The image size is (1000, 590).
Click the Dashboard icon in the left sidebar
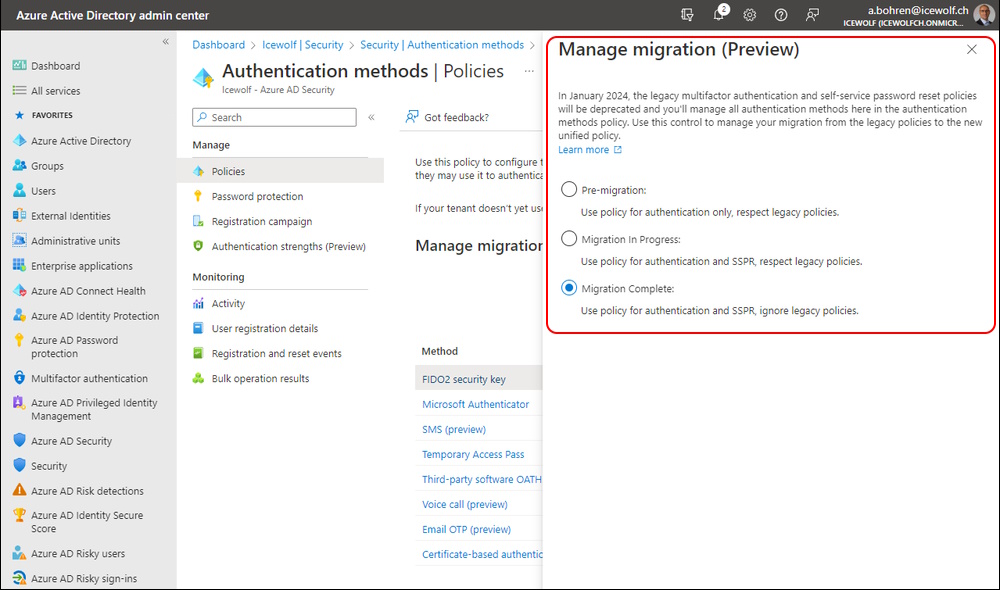coord(19,66)
